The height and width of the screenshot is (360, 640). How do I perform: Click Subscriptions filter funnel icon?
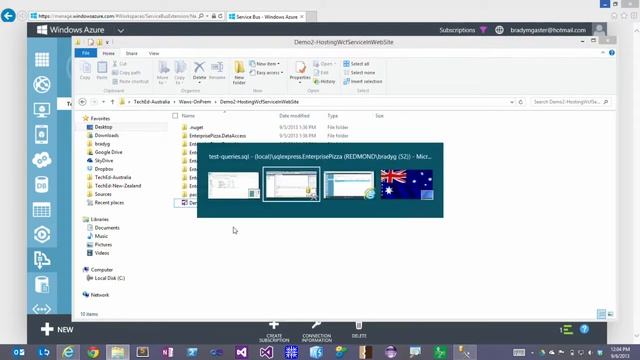(x=483, y=30)
